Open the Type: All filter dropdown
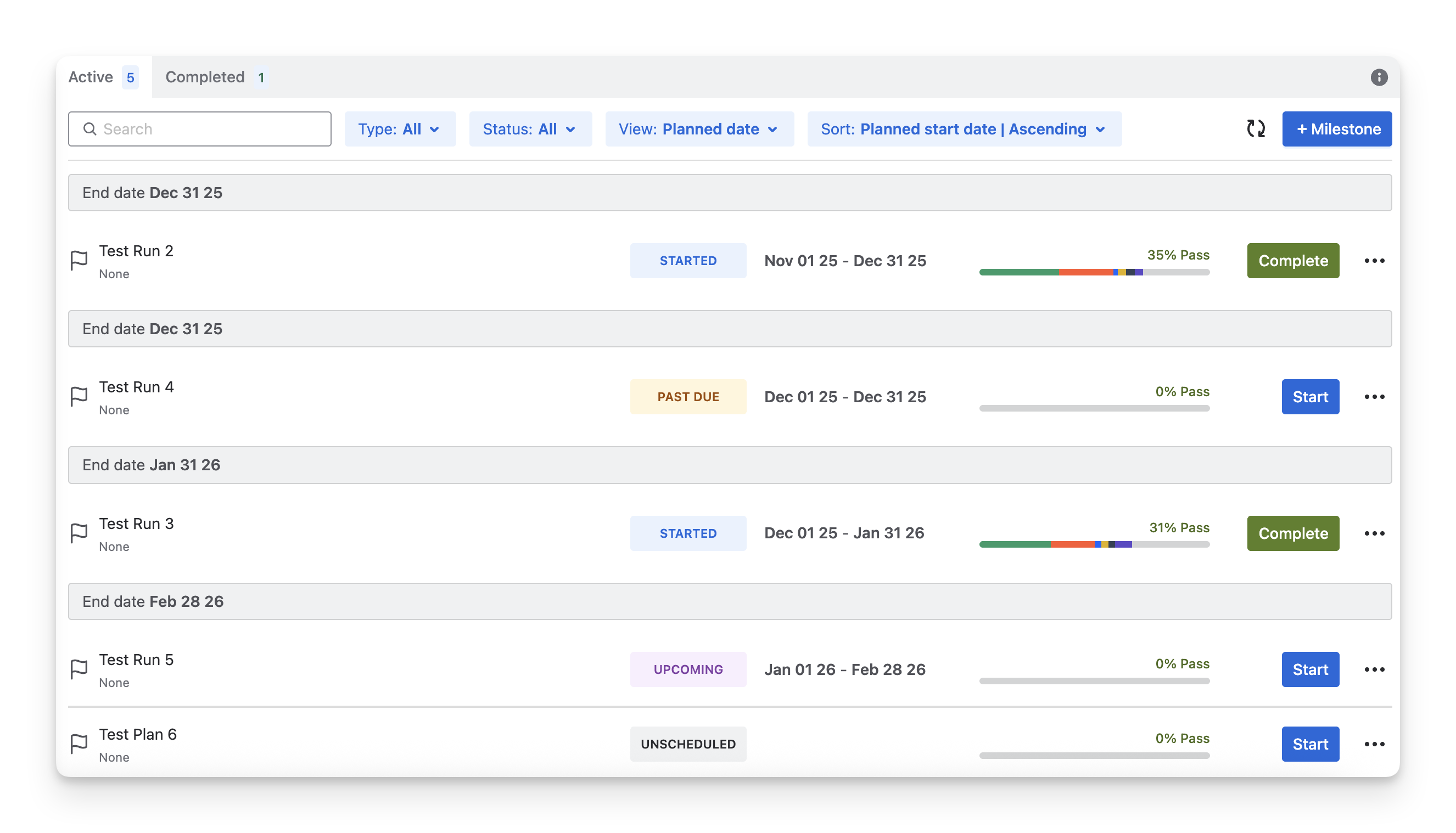This screenshot has width=1456, height=833. 400,130
